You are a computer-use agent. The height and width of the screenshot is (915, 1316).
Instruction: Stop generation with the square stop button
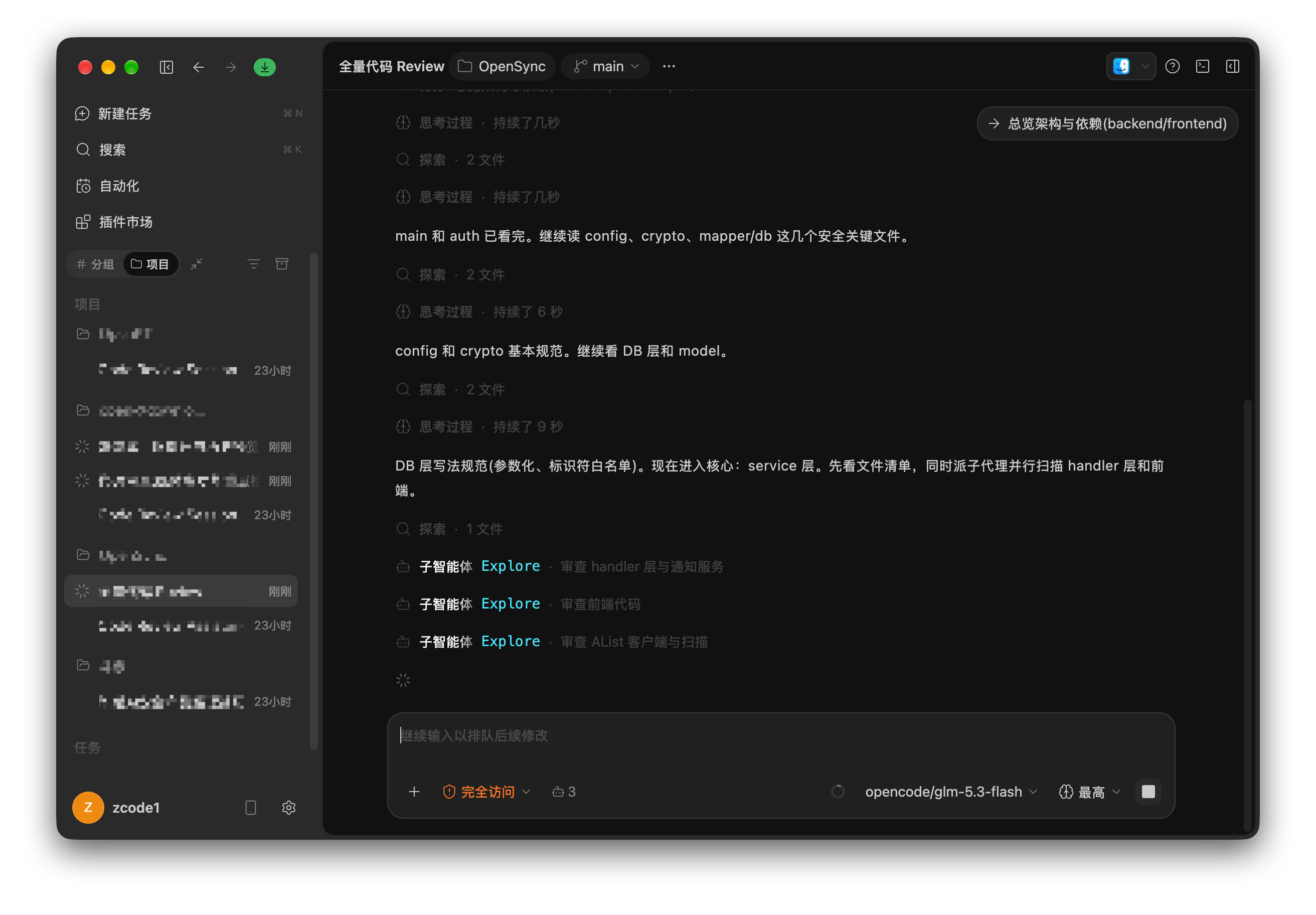point(1148,792)
